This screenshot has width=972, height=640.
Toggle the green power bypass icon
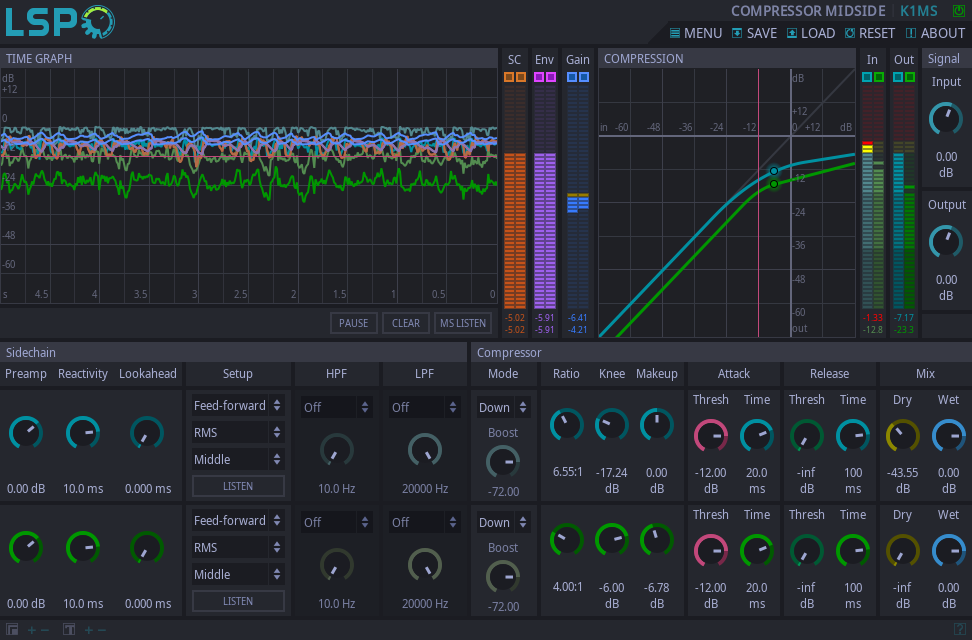[x=958, y=11]
